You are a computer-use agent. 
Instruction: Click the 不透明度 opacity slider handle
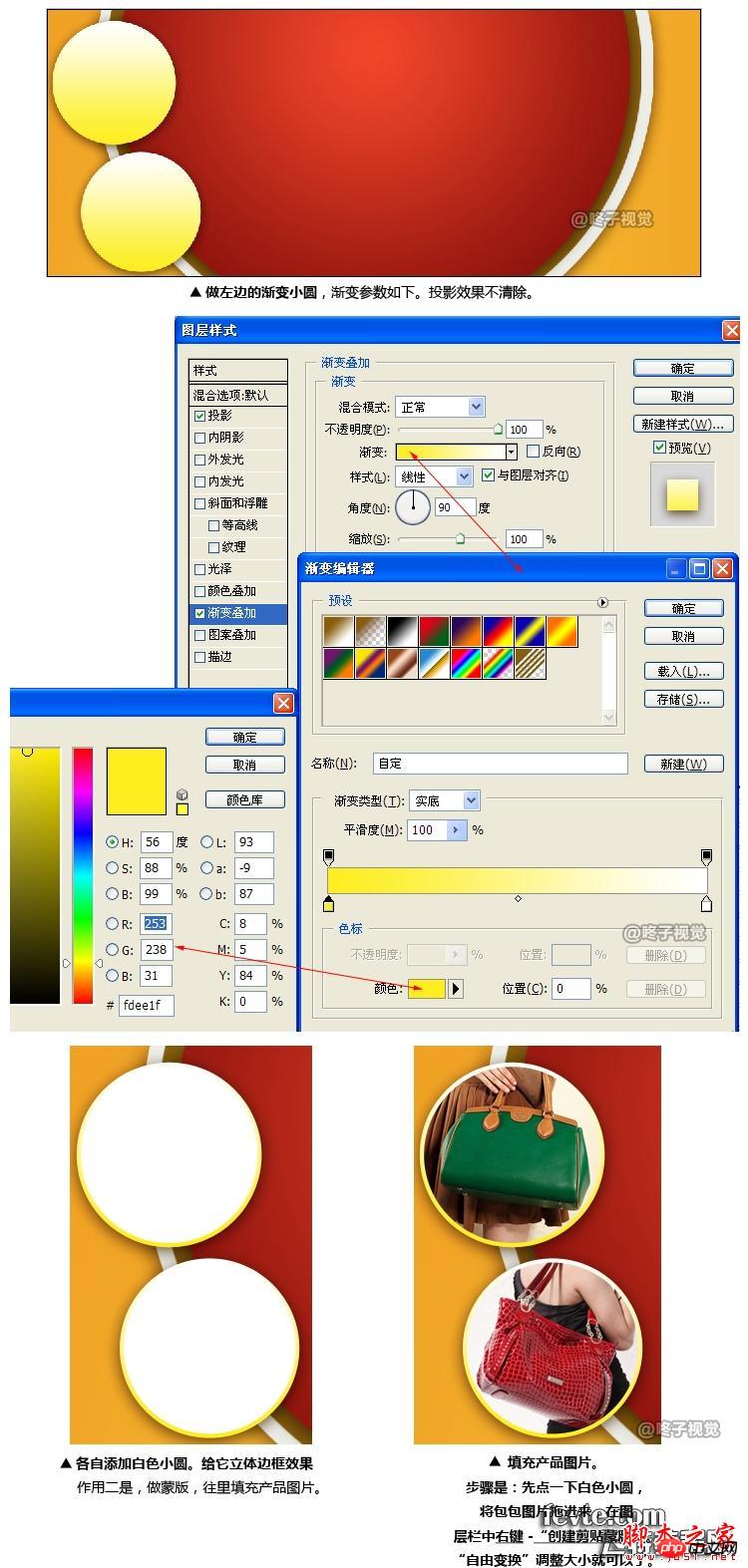tap(498, 429)
